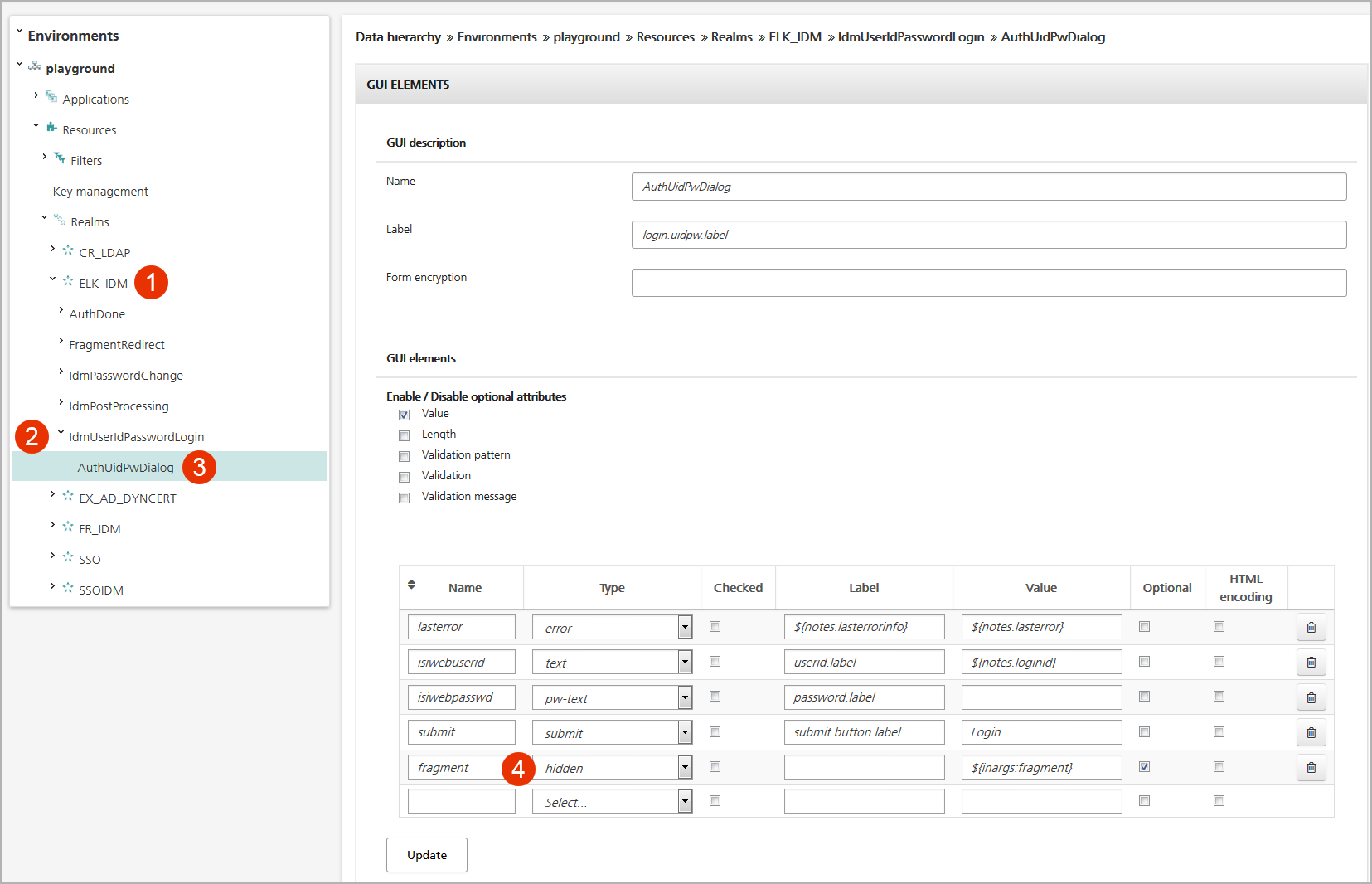Open Key management in the tree

point(100,192)
